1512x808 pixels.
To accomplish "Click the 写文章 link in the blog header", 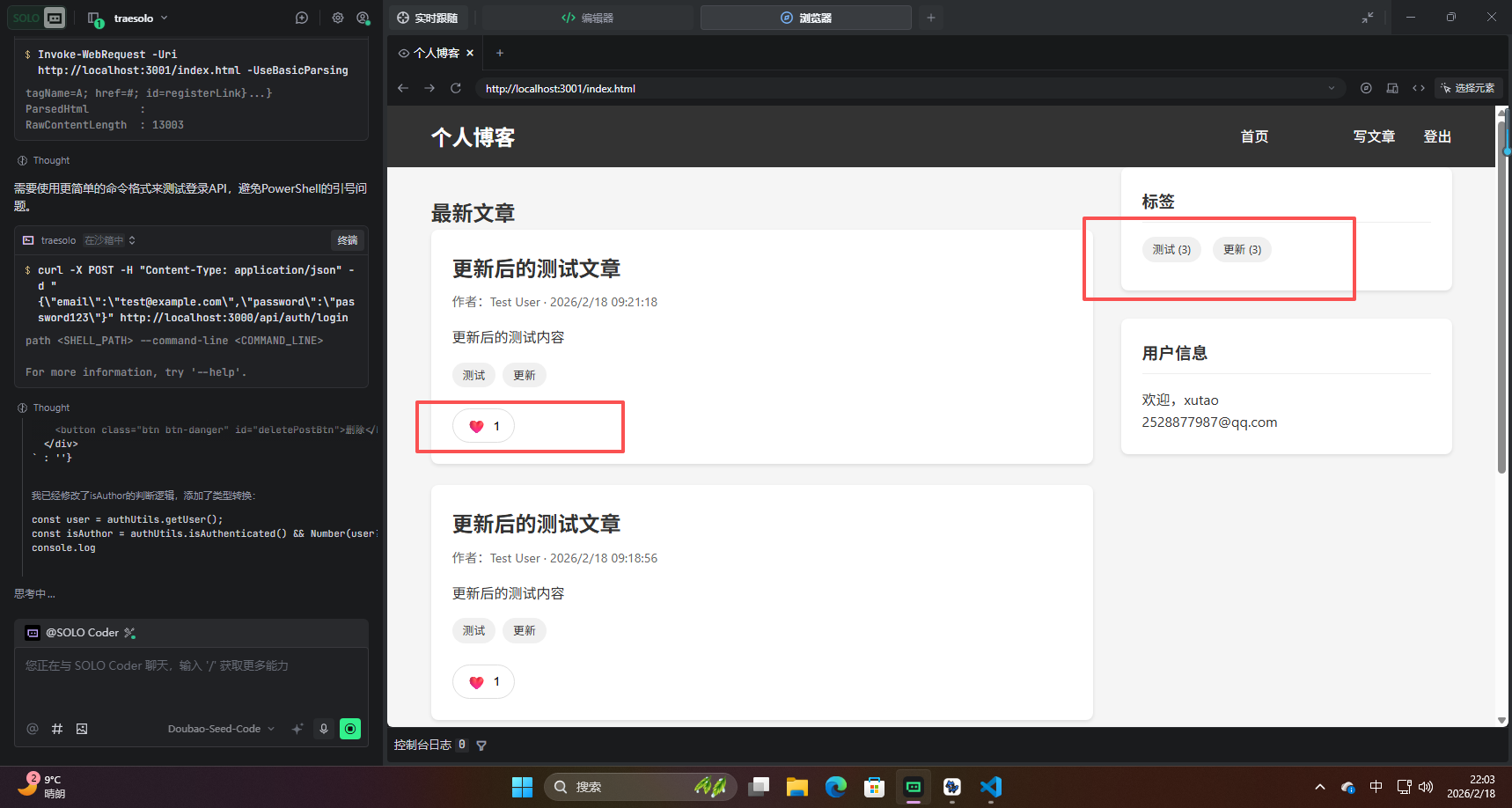I will (x=1374, y=136).
